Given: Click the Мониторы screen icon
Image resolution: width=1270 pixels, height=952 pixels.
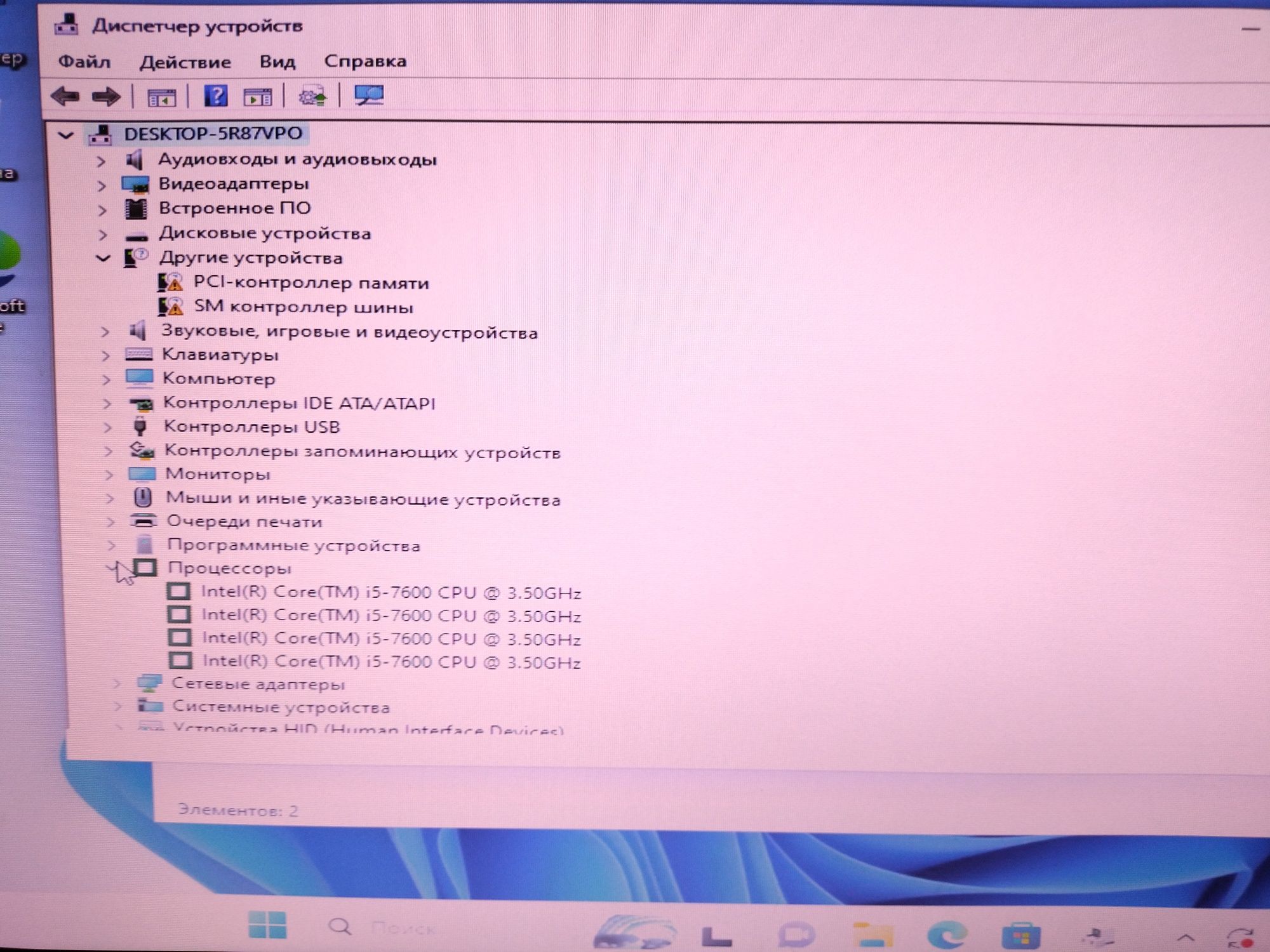Looking at the screenshot, I should tap(142, 474).
